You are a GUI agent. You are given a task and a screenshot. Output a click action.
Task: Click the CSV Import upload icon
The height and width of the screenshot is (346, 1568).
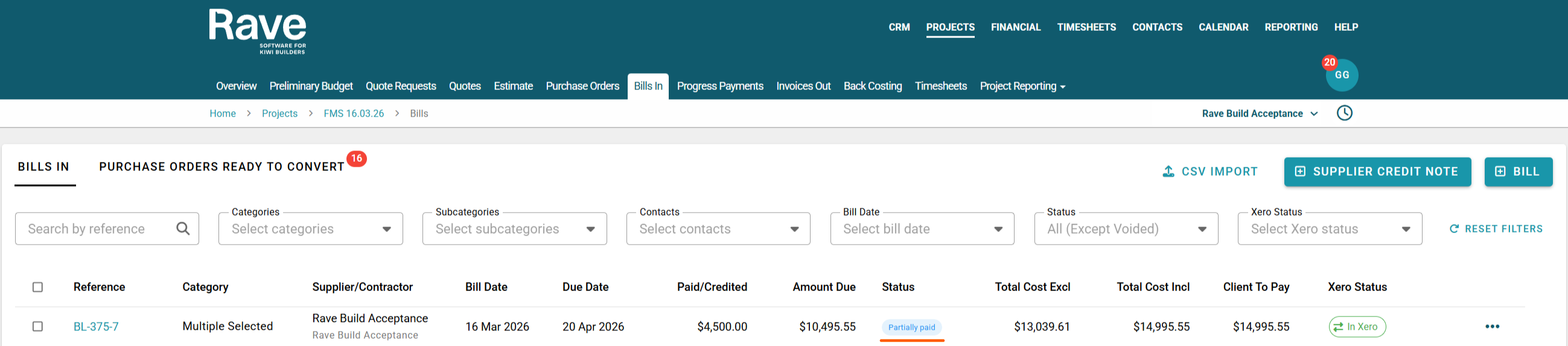click(1168, 171)
